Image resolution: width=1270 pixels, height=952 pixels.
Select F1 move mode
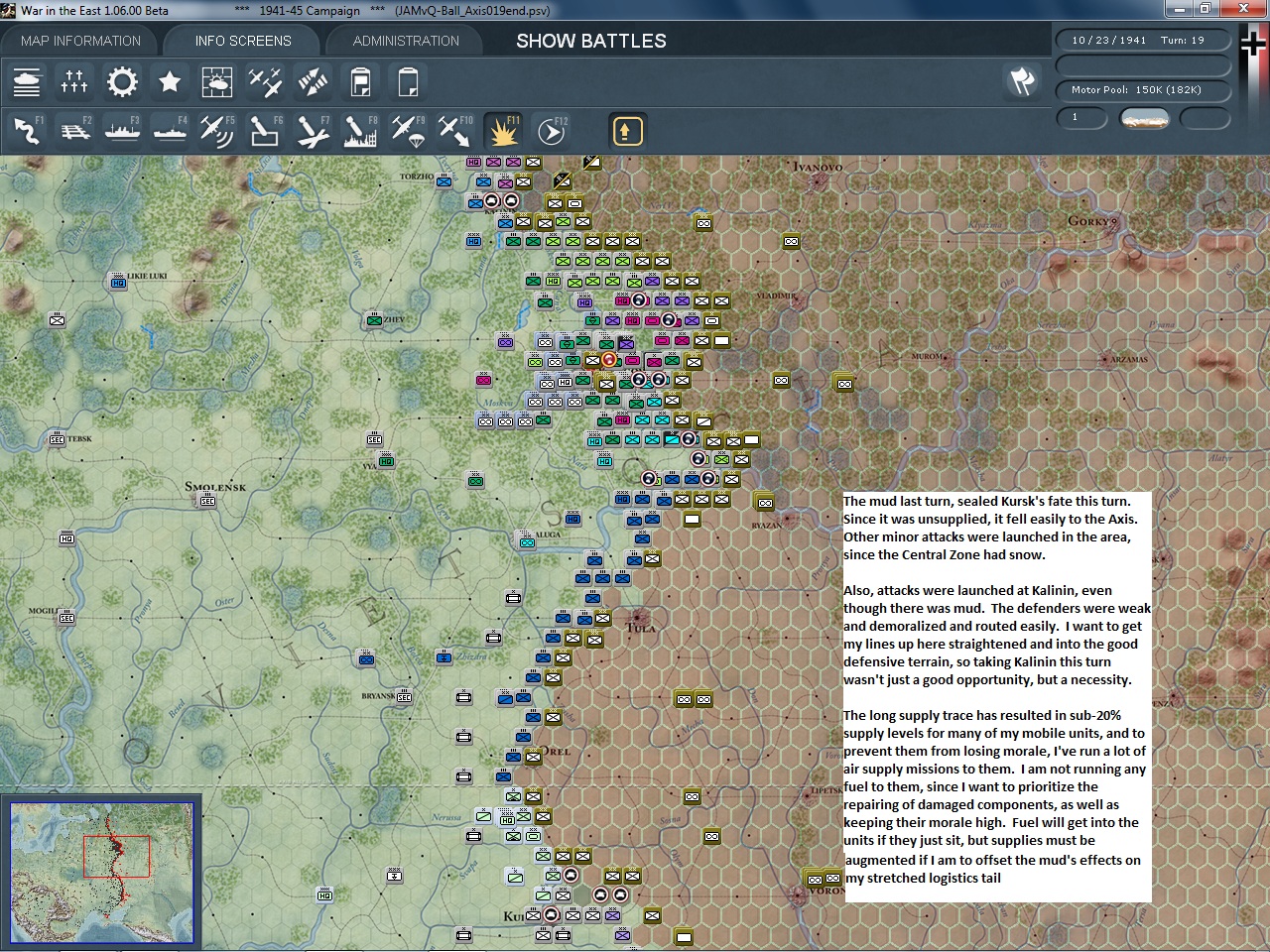tap(27, 130)
